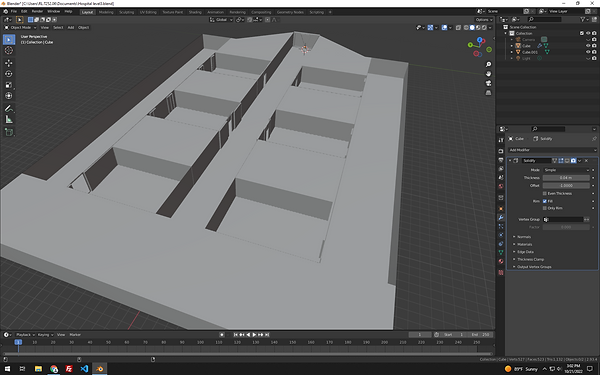Expand the Materials section
This screenshot has height=375, width=600.
(x=524, y=244)
